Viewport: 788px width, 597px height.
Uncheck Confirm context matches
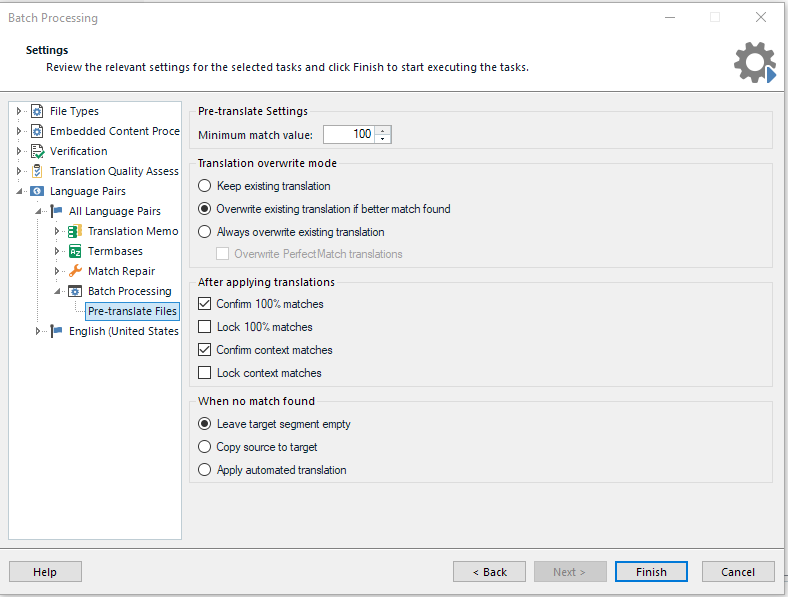pyautogui.click(x=205, y=350)
